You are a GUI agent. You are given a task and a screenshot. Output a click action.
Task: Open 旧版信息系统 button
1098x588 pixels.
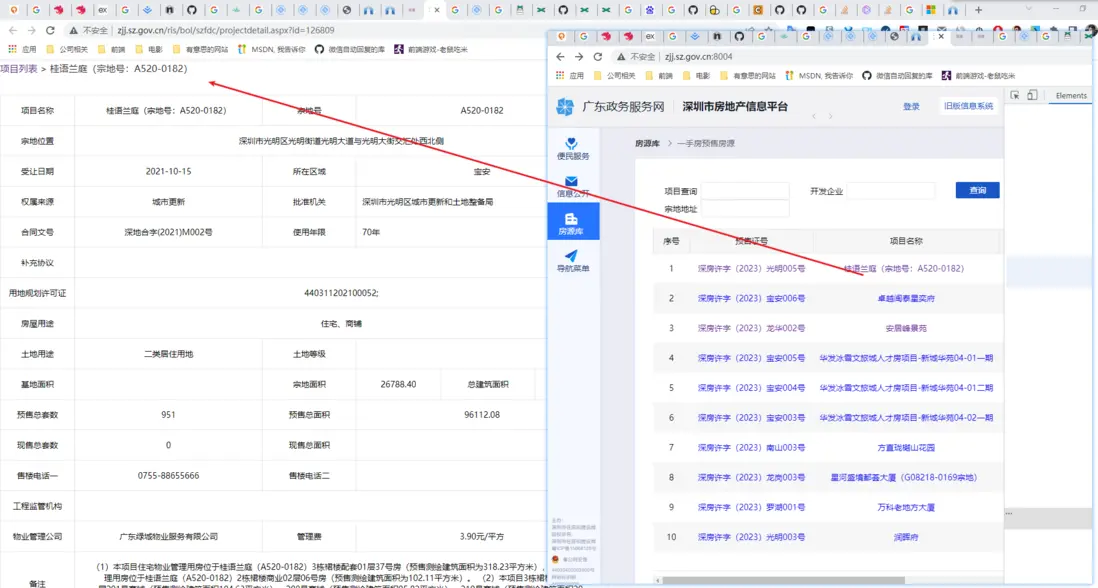[968, 106]
